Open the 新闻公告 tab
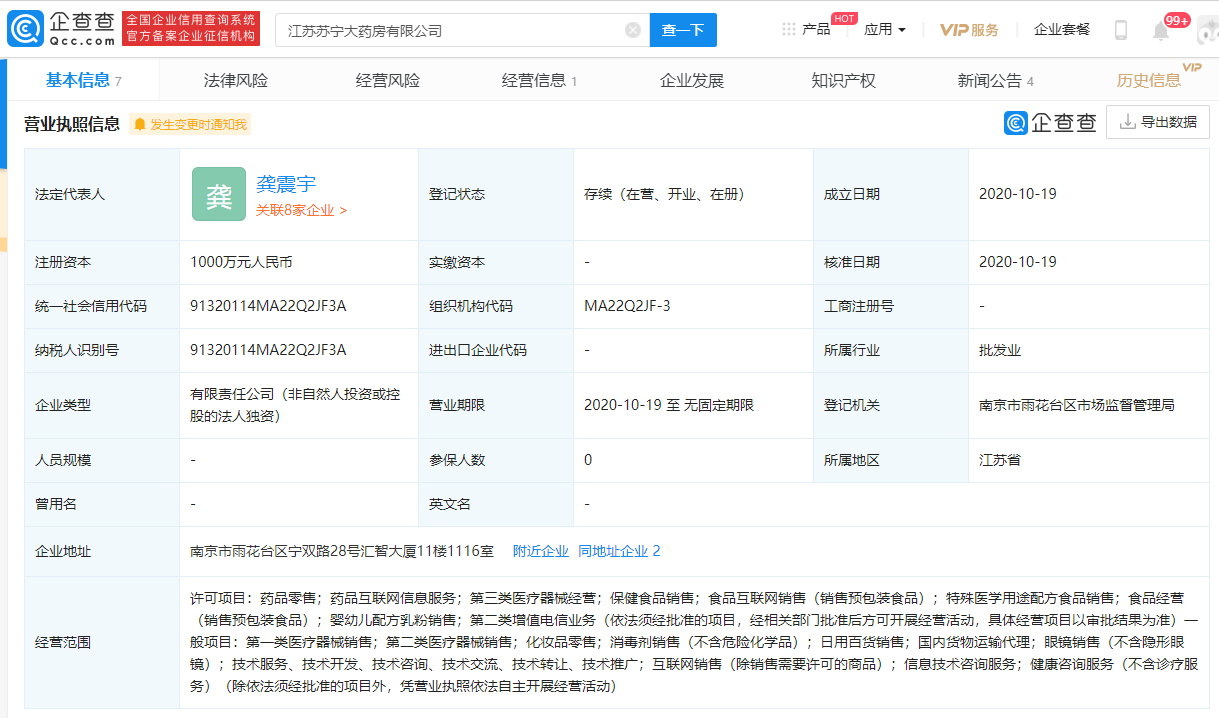Screen dimensions: 1219x718 pos(996,81)
